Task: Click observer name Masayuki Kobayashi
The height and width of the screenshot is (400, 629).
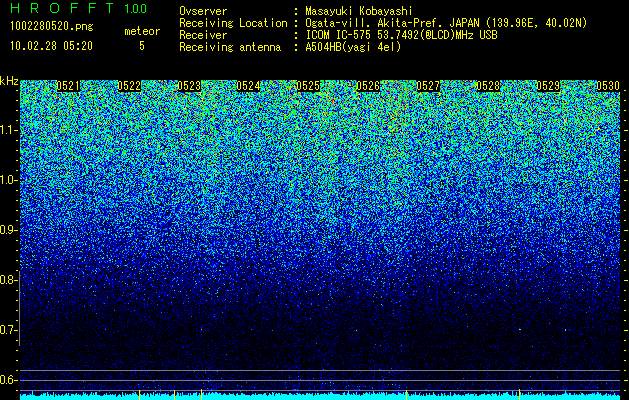Action: point(359,11)
